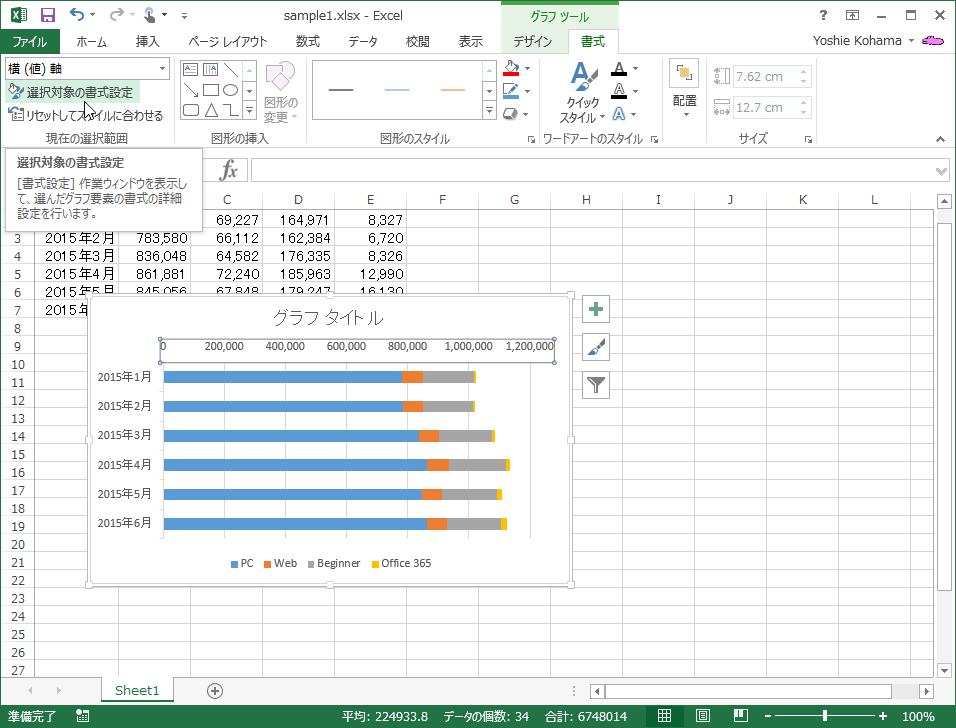Select column H header
This screenshot has width=956, height=728.
coord(586,199)
